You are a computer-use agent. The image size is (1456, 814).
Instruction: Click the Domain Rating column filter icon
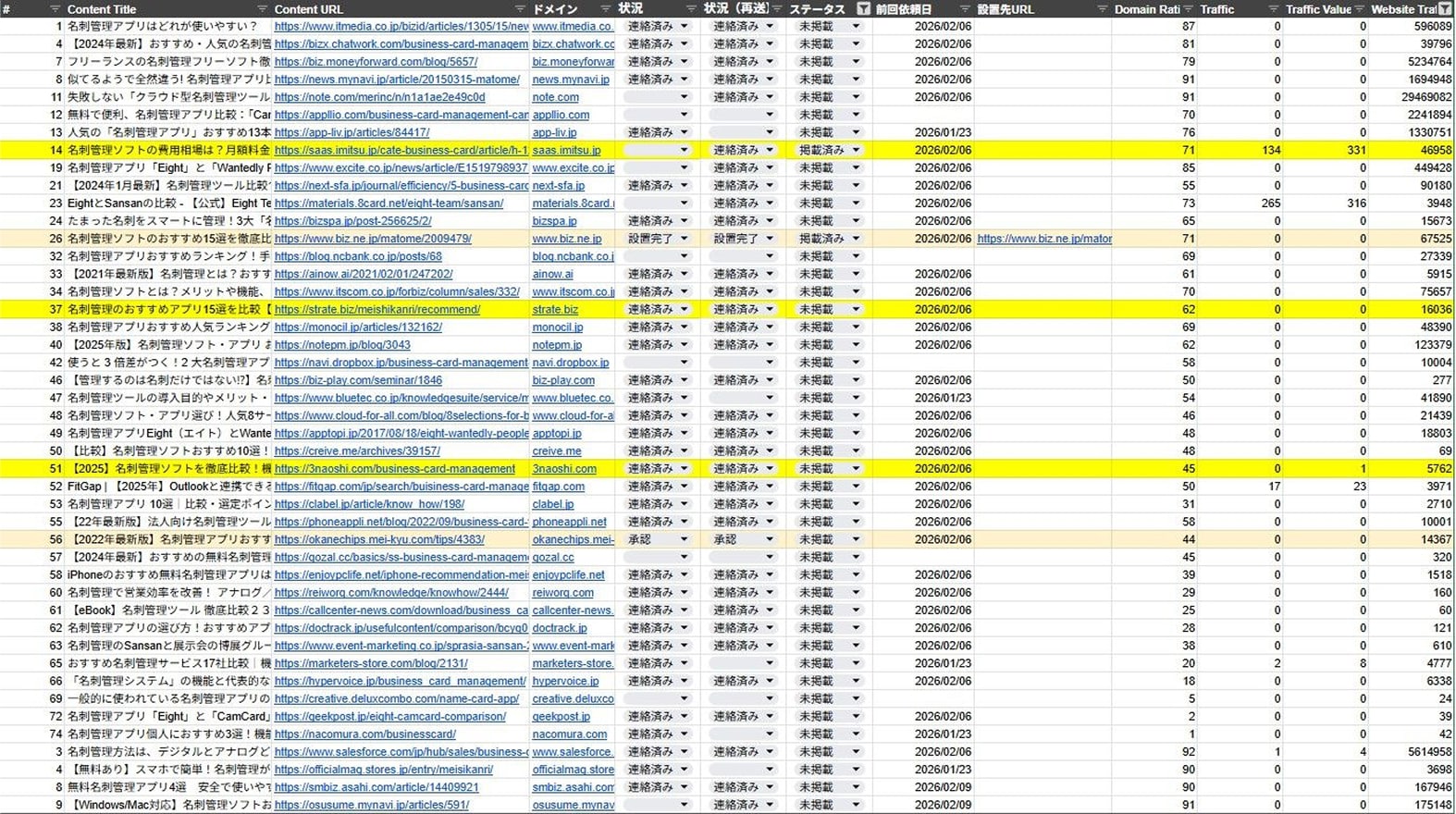click(x=1189, y=9)
